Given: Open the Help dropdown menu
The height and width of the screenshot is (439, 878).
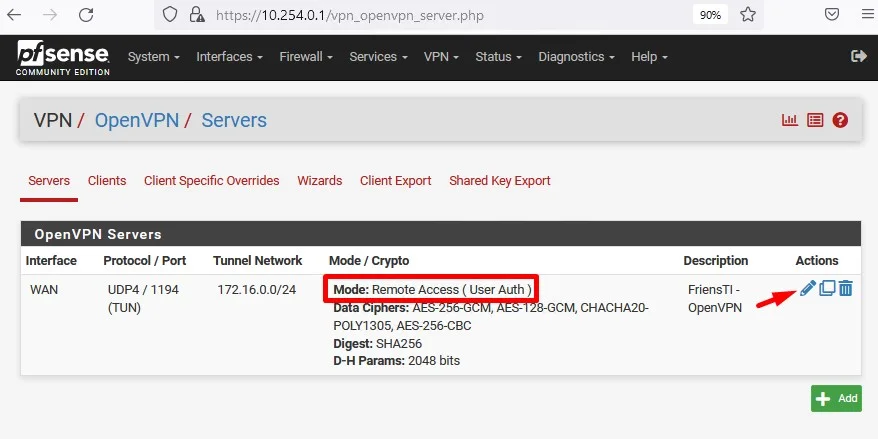Looking at the screenshot, I should click(650, 57).
